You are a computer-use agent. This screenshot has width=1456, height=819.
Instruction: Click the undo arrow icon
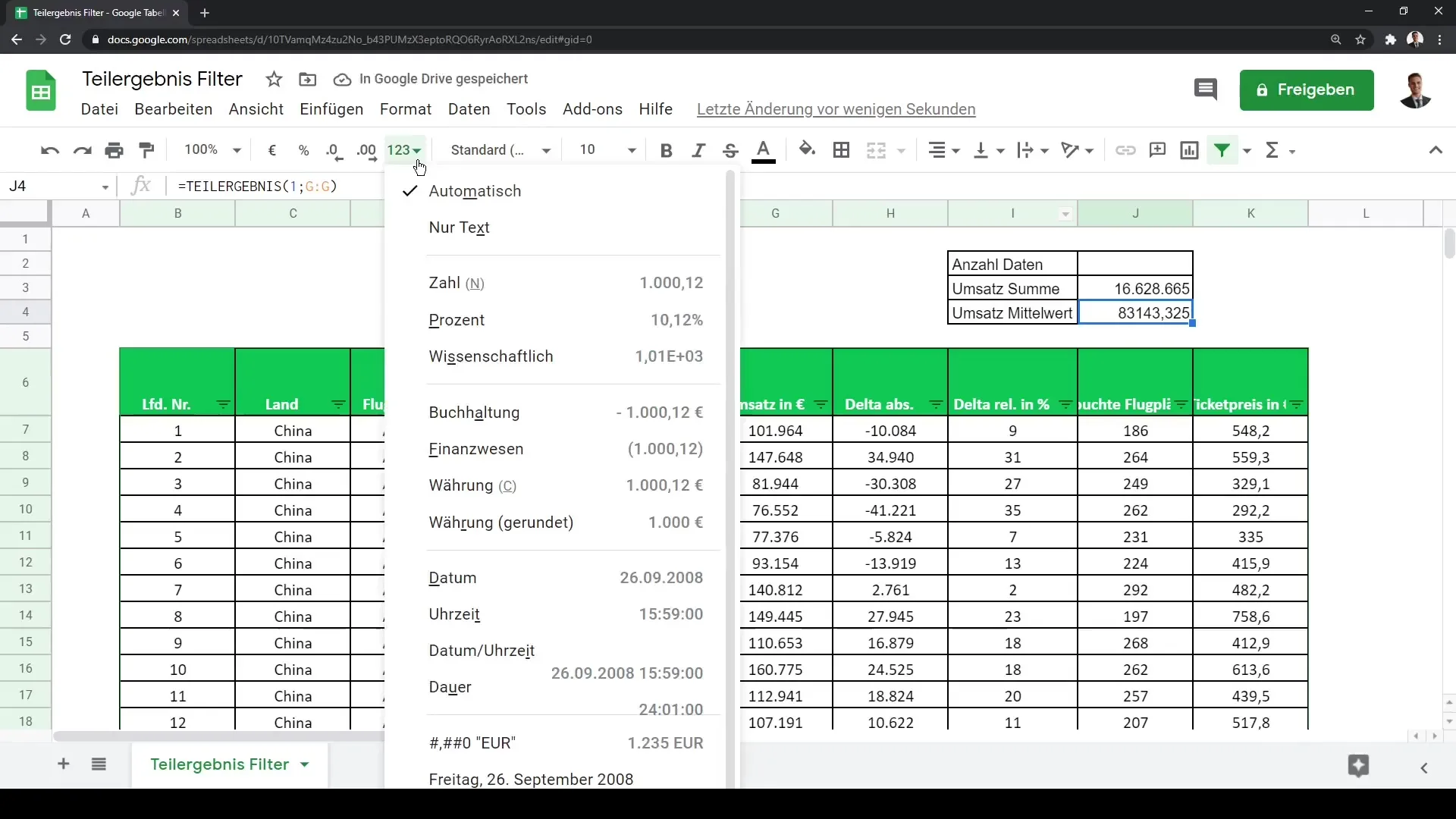tap(50, 151)
